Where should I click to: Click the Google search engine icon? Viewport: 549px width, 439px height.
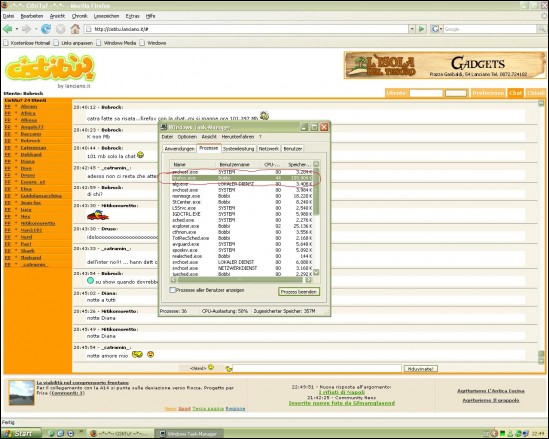tap(435, 29)
